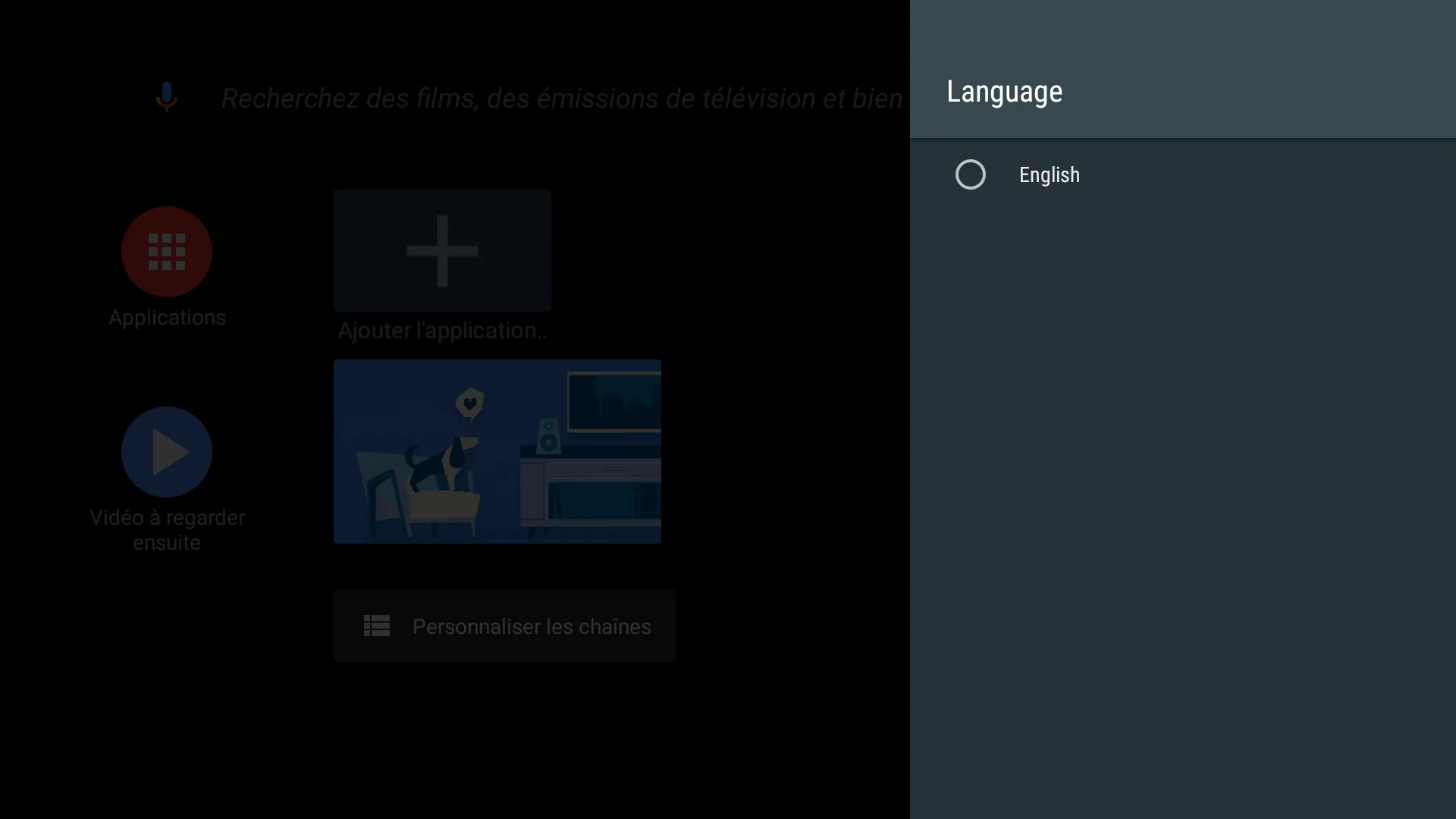This screenshot has width=1456, height=819.
Task: Click the 'Recherchez des films' search field
Action: click(561, 99)
